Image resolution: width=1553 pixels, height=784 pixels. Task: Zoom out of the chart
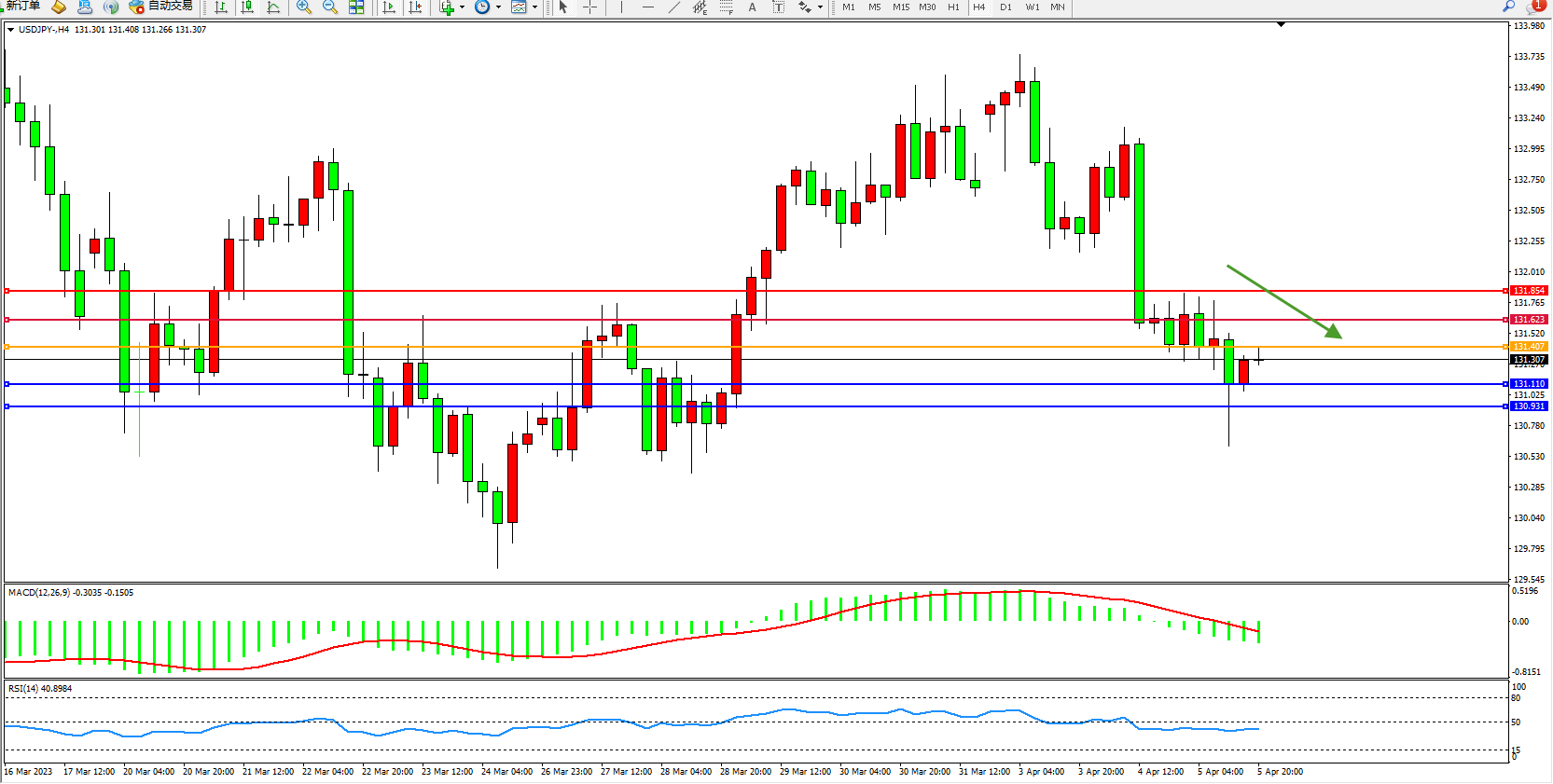[330, 7]
